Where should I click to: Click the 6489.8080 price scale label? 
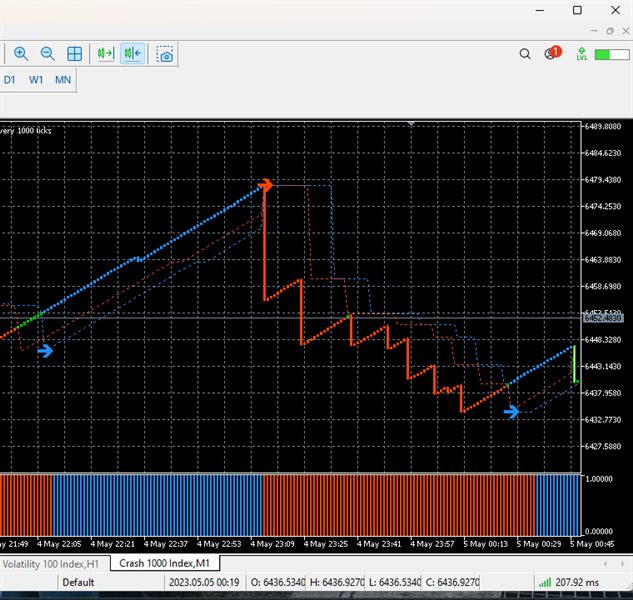(603, 126)
